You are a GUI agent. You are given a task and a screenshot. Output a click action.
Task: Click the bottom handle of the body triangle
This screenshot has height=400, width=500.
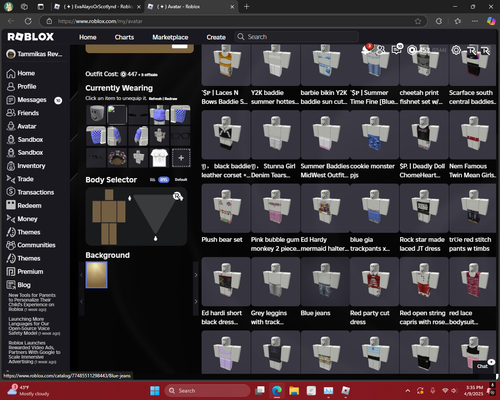click(155, 238)
